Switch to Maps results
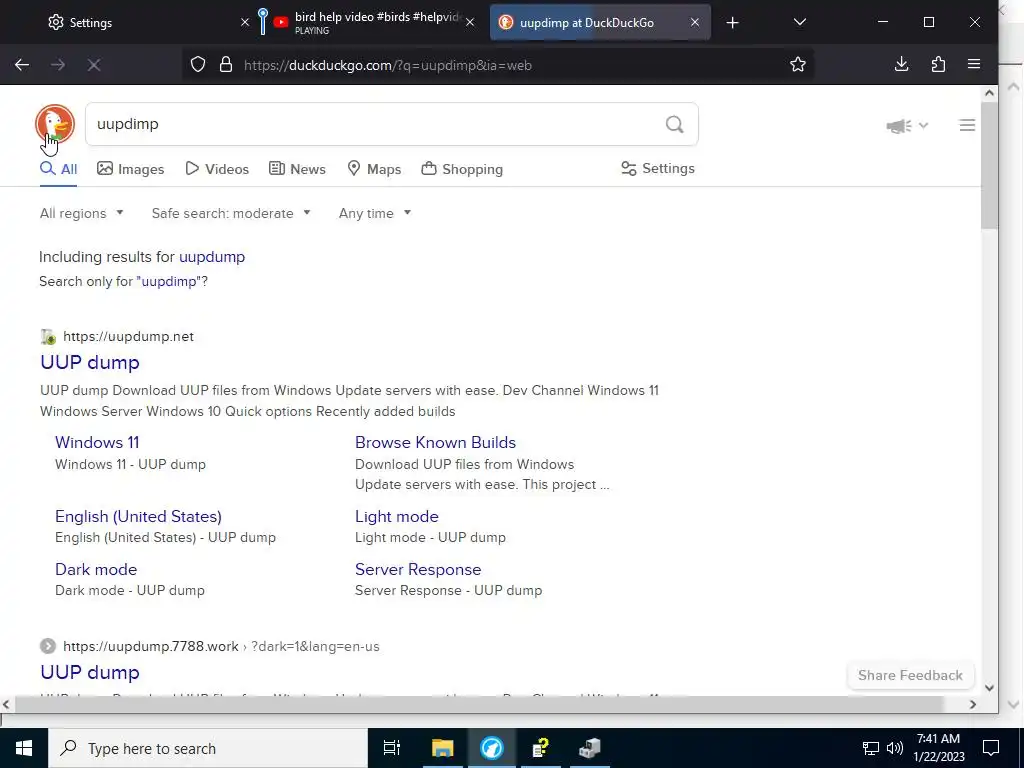Viewport: 1024px width, 768px height. [374, 169]
